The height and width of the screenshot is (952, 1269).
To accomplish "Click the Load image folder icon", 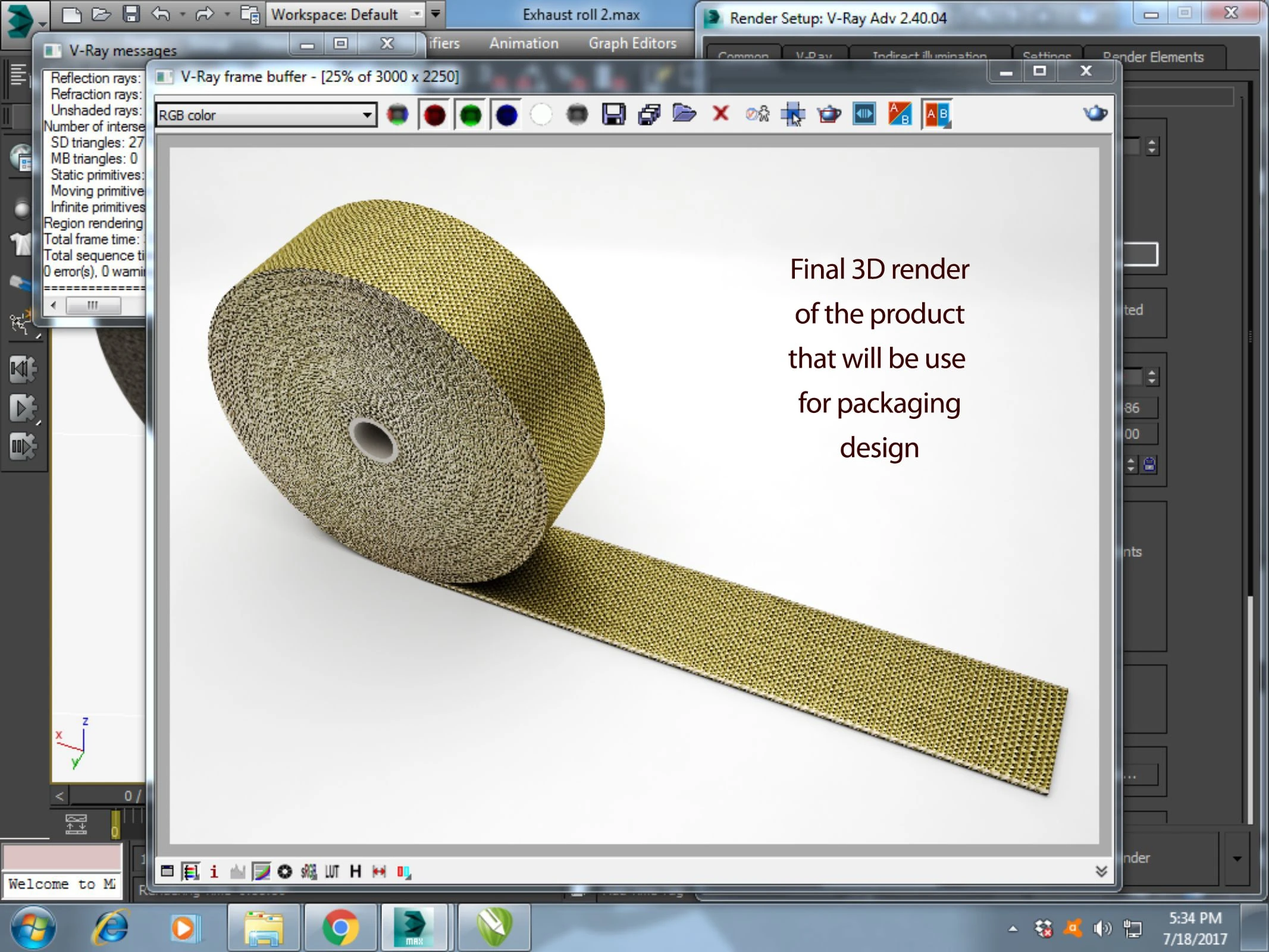I will click(x=684, y=114).
